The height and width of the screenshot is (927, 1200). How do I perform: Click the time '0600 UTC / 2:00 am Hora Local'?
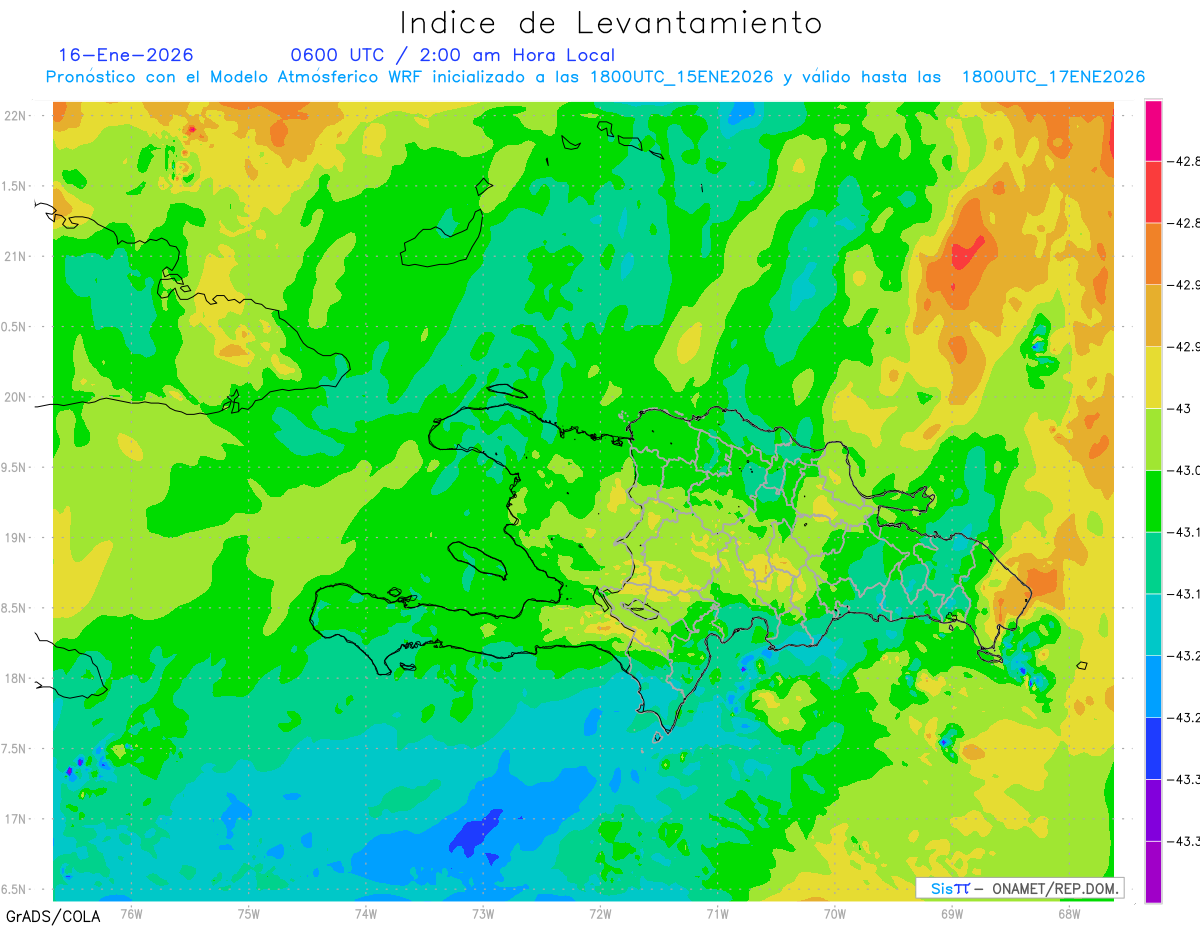[x=453, y=56]
